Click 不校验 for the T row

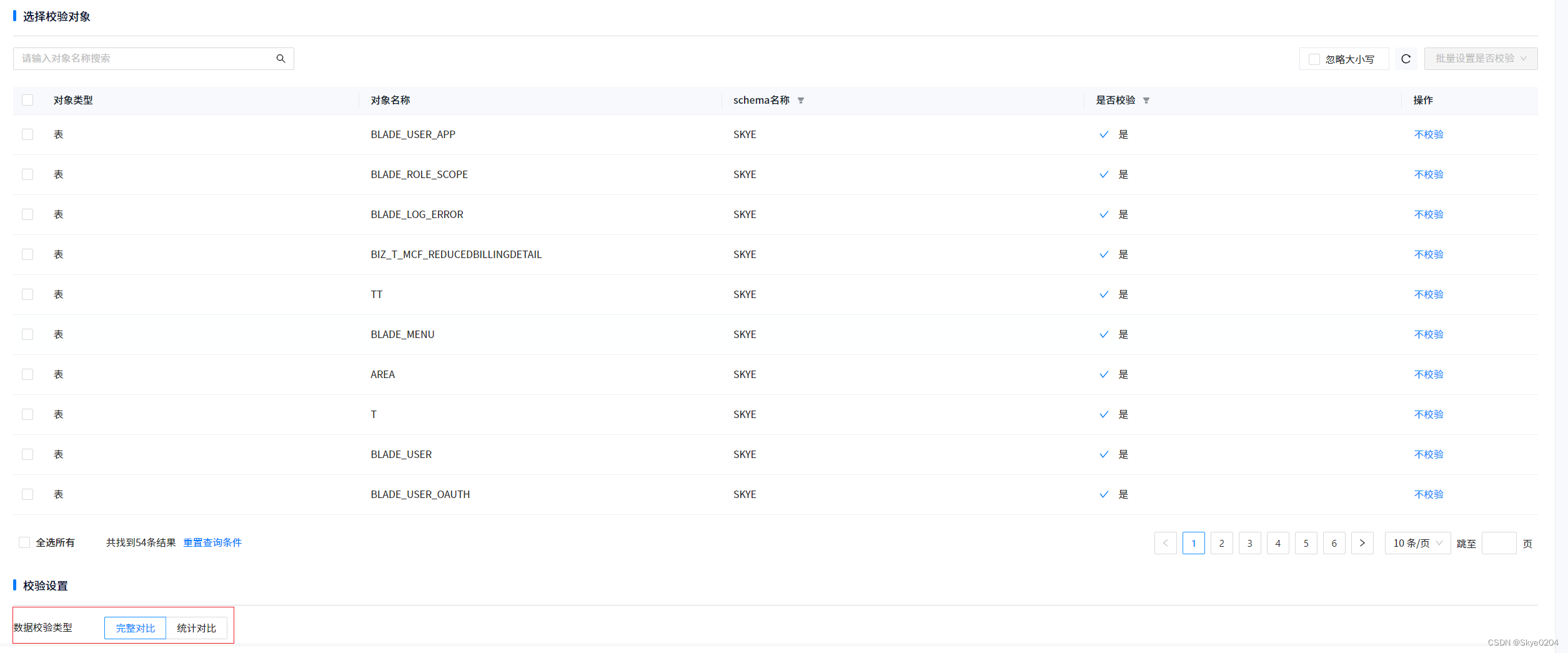[x=1429, y=414]
